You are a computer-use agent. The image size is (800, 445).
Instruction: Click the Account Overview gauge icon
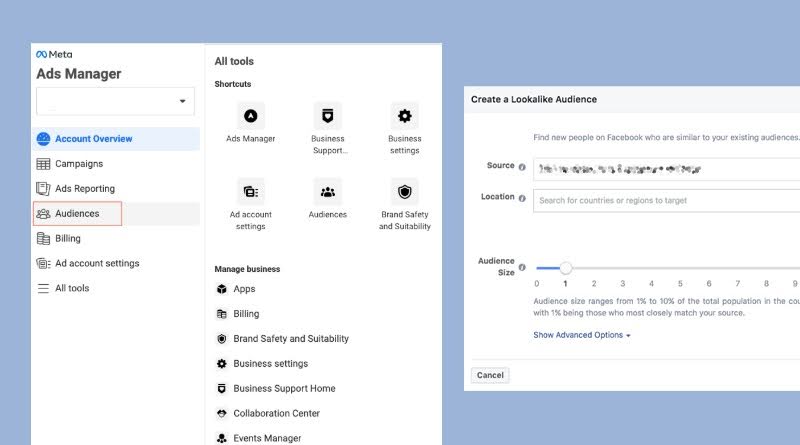[x=43, y=139]
